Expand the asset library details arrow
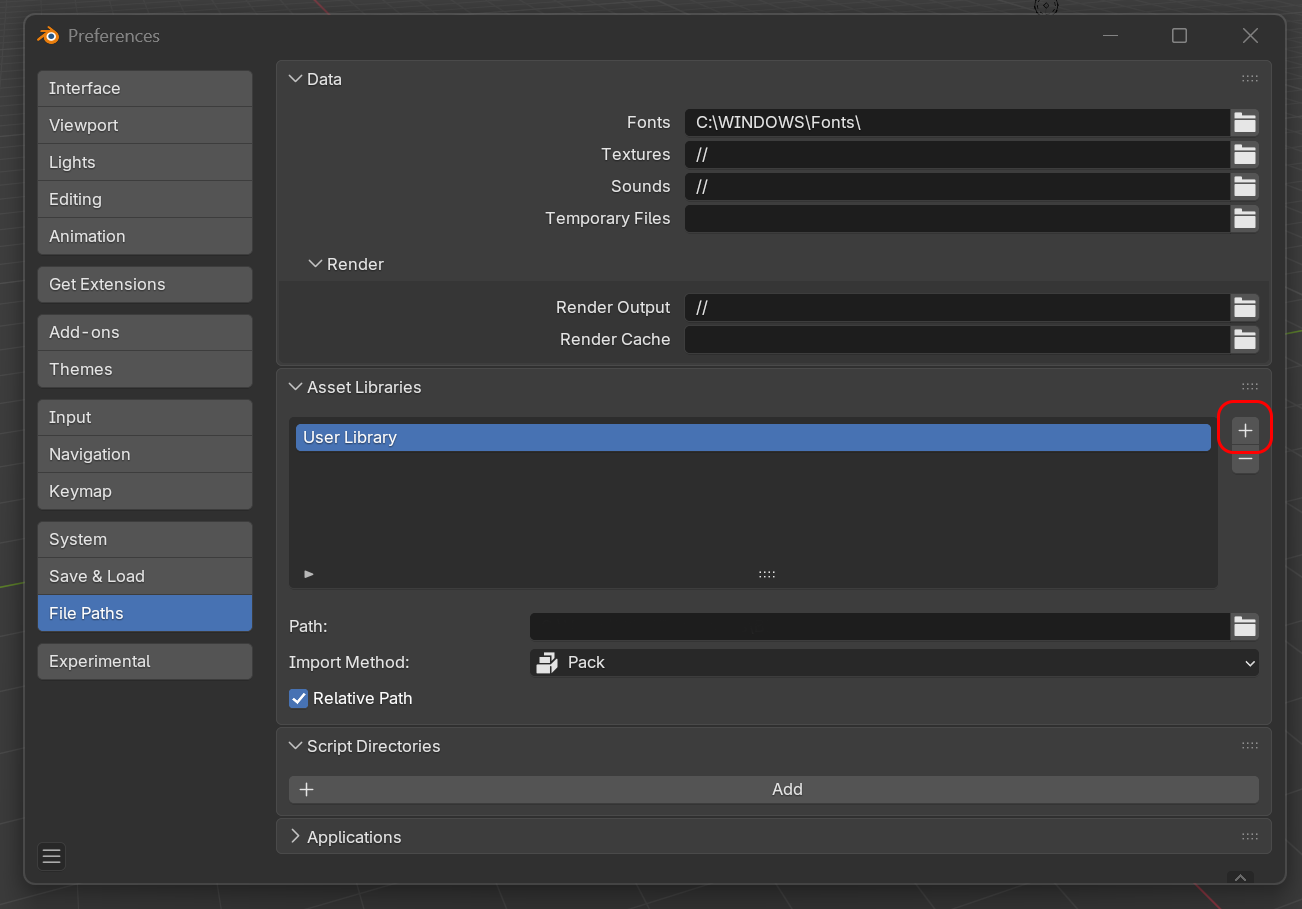Screen dimensions: 1302x909 pyautogui.click(x=309, y=573)
